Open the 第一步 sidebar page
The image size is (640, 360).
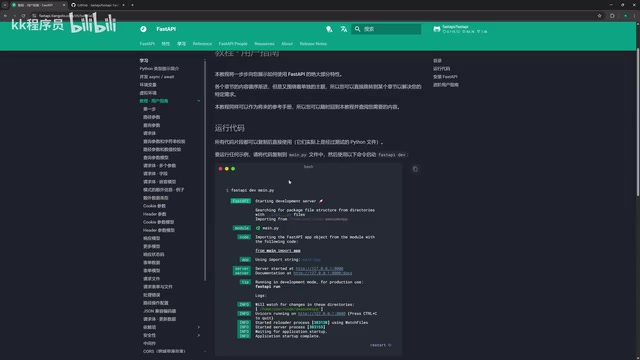tap(149, 109)
